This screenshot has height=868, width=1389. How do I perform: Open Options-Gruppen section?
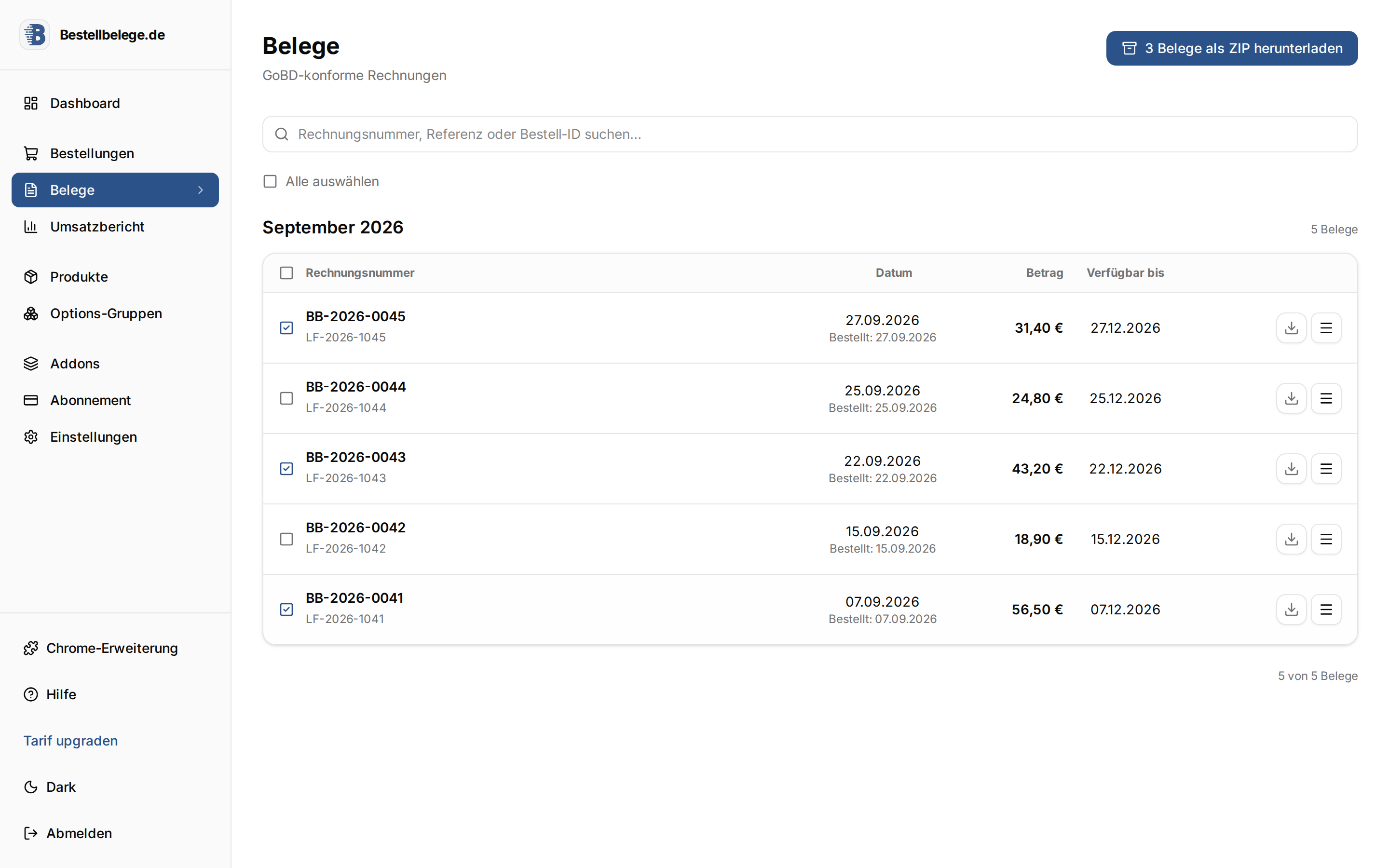115,313
